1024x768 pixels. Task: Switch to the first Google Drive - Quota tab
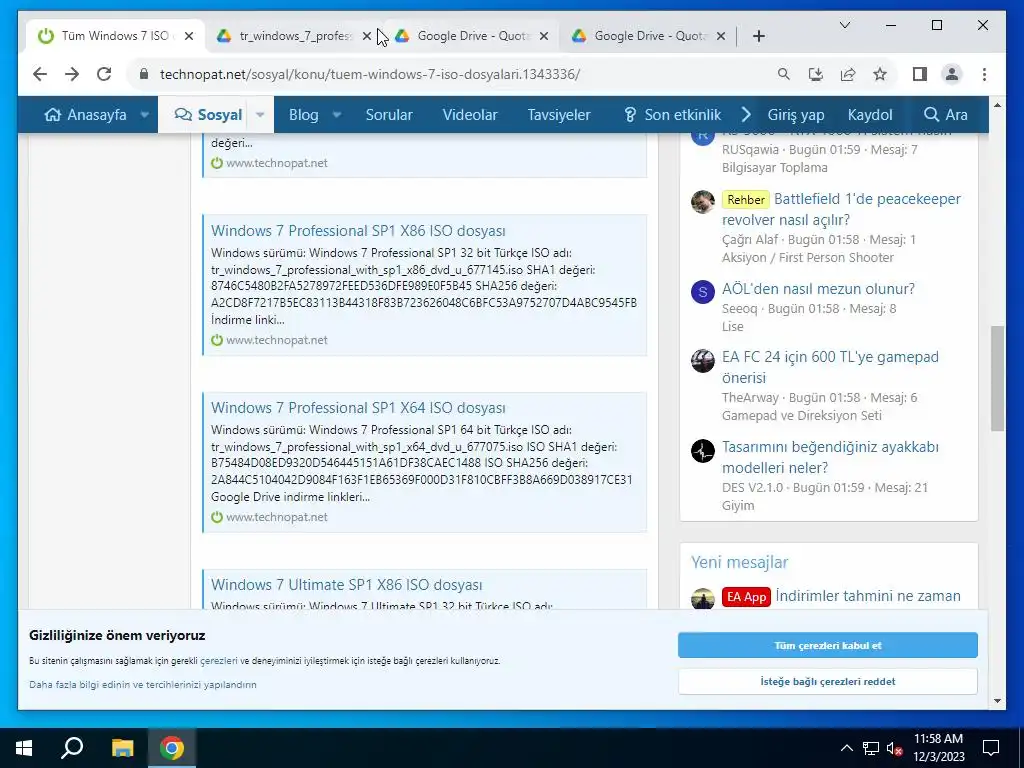(x=473, y=36)
